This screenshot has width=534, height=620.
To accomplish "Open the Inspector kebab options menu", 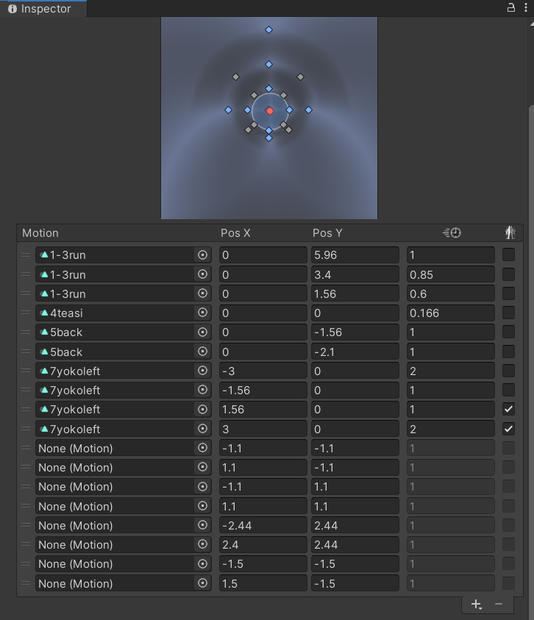I will point(526,8).
